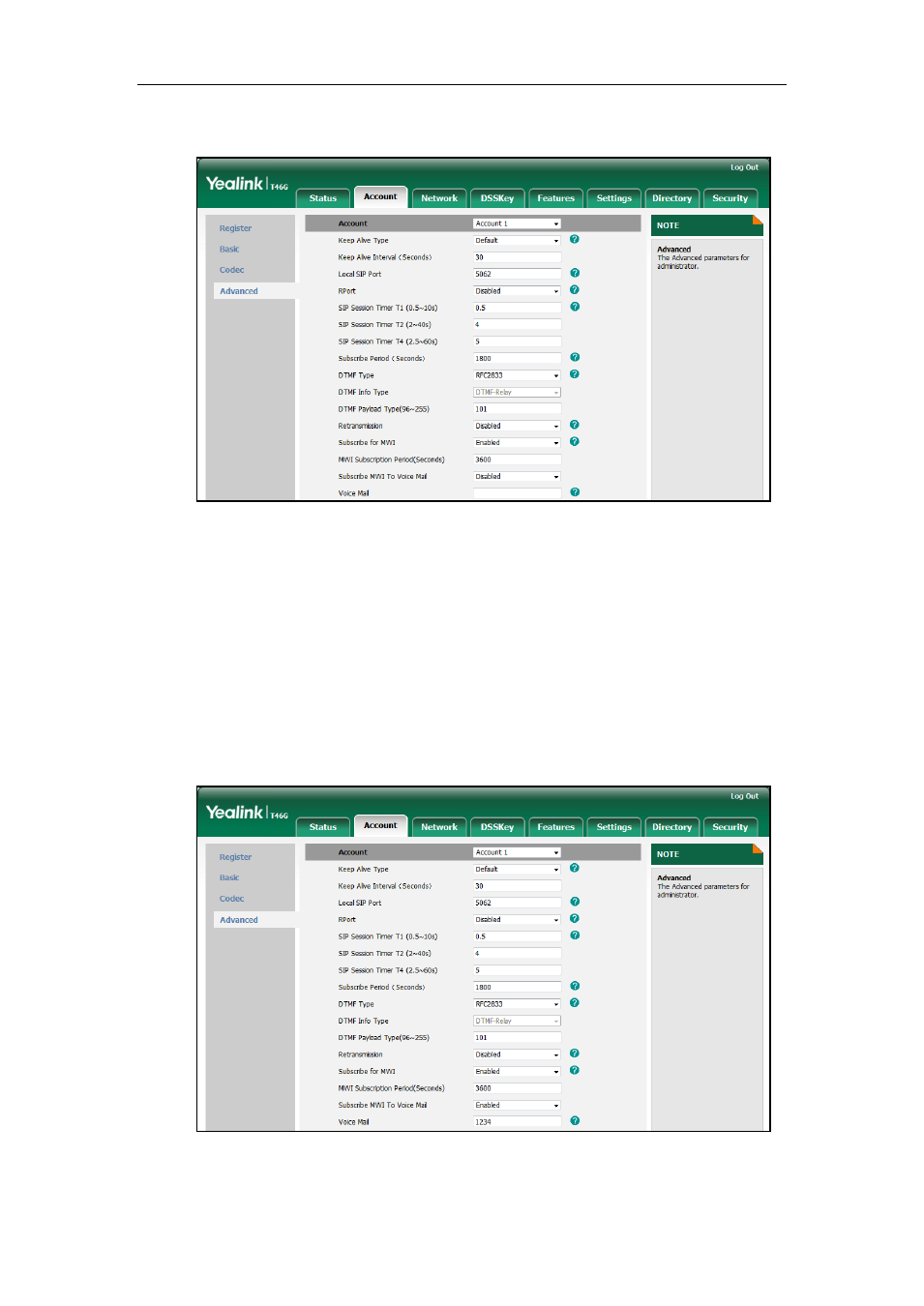Open Register sidebar link in lower screenshot
The height and width of the screenshot is (1306, 924).
pyautogui.click(x=235, y=857)
